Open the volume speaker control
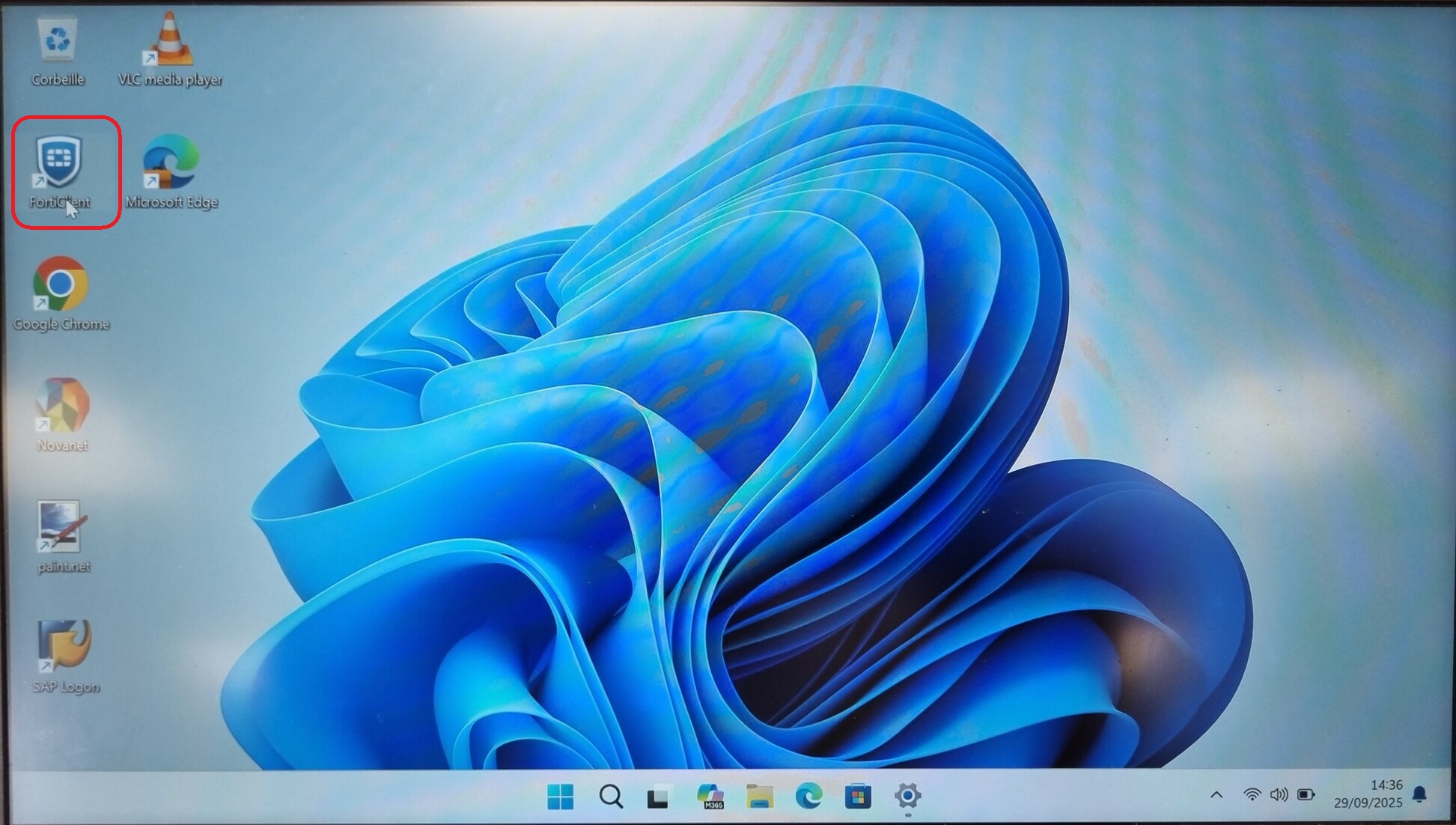 [1279, 795]
